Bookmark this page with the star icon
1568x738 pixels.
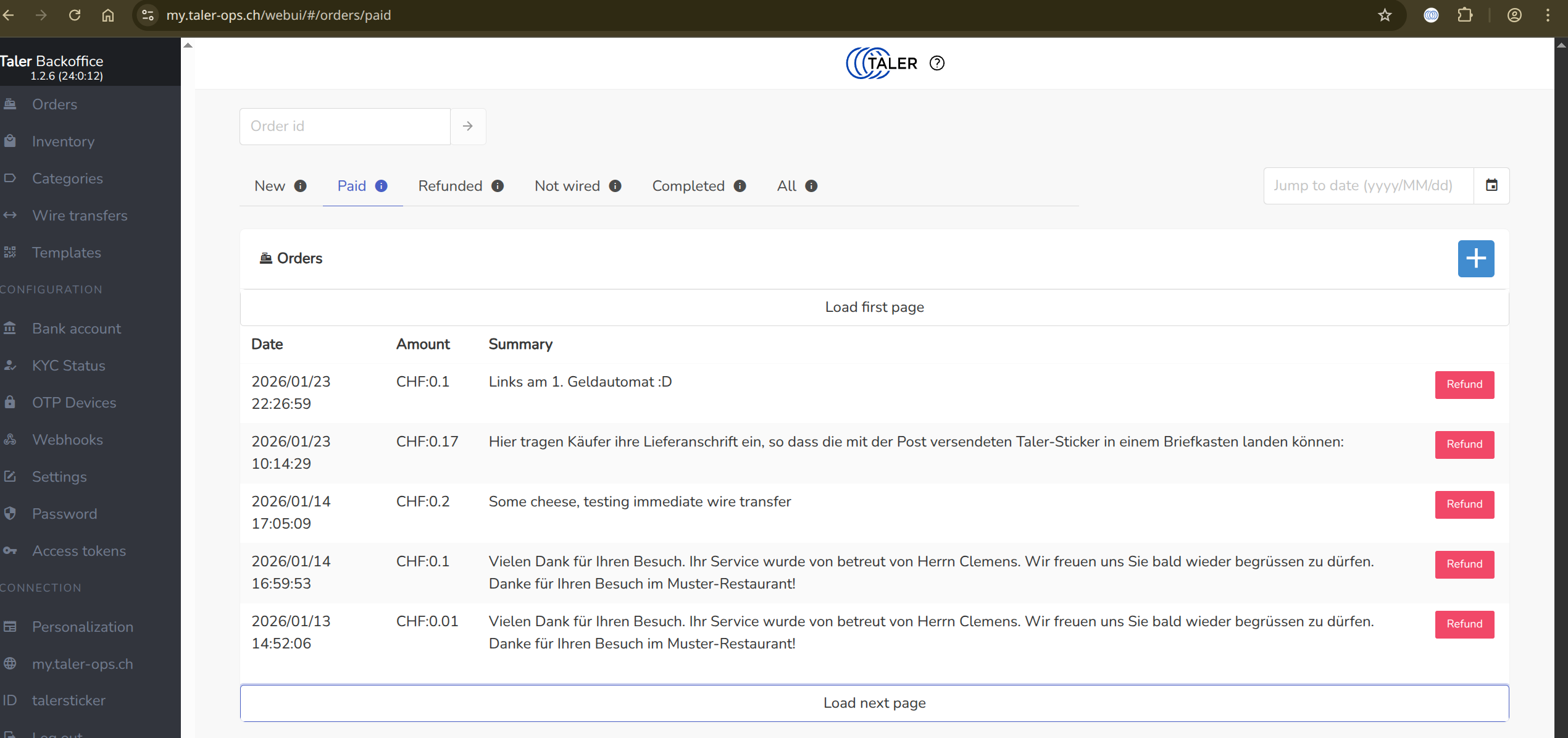pos(1385,15)
